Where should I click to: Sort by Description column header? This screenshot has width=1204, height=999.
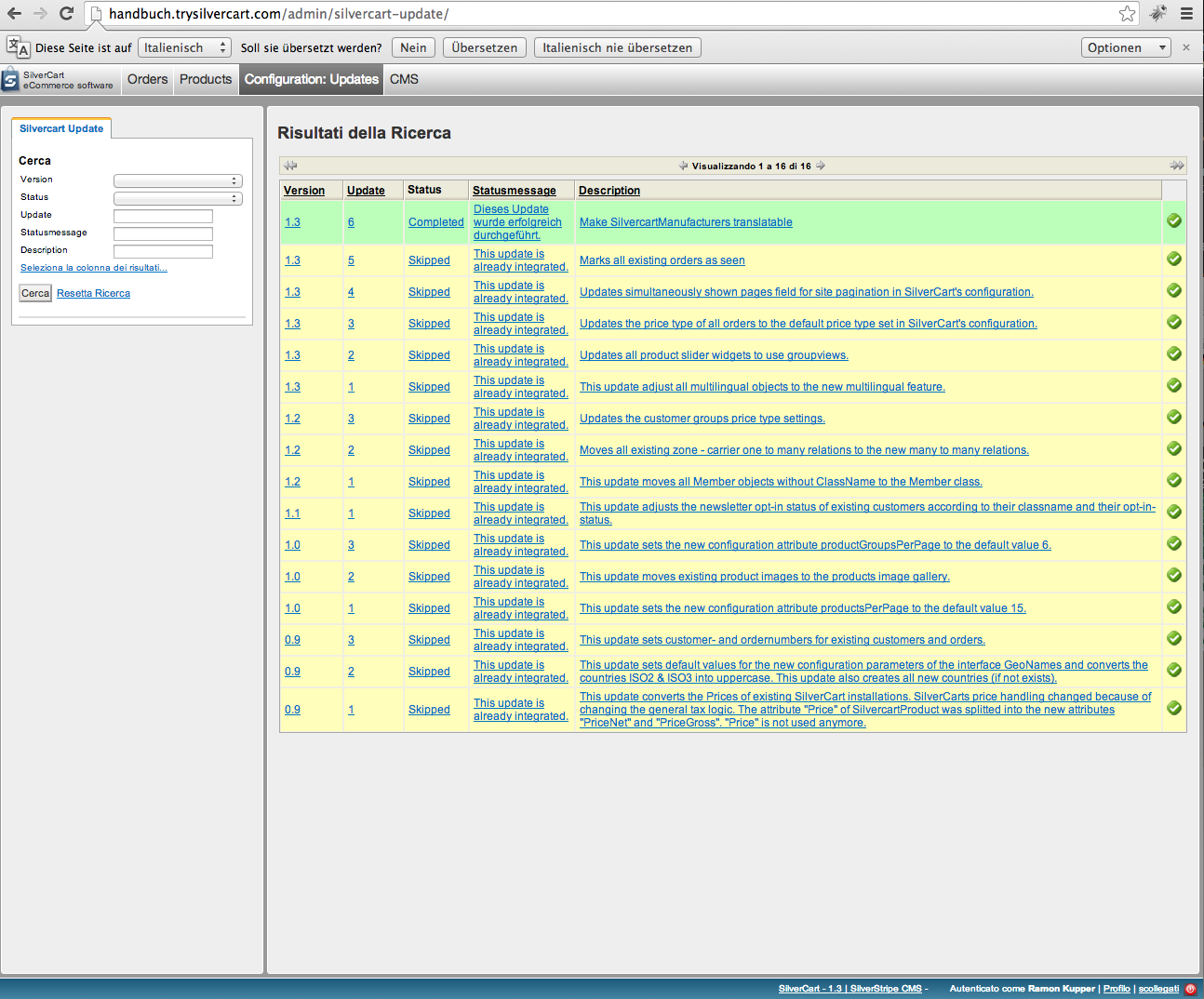[x=609, y=191]
